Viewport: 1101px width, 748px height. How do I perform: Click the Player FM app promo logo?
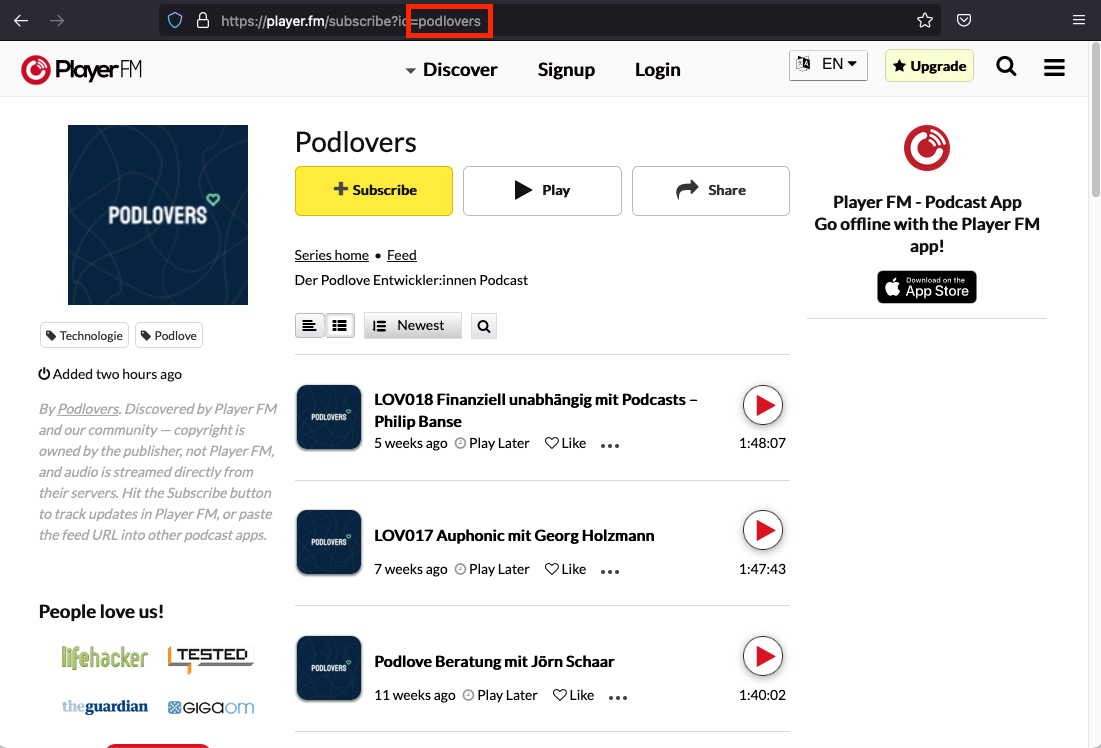(x=927, y=148)
